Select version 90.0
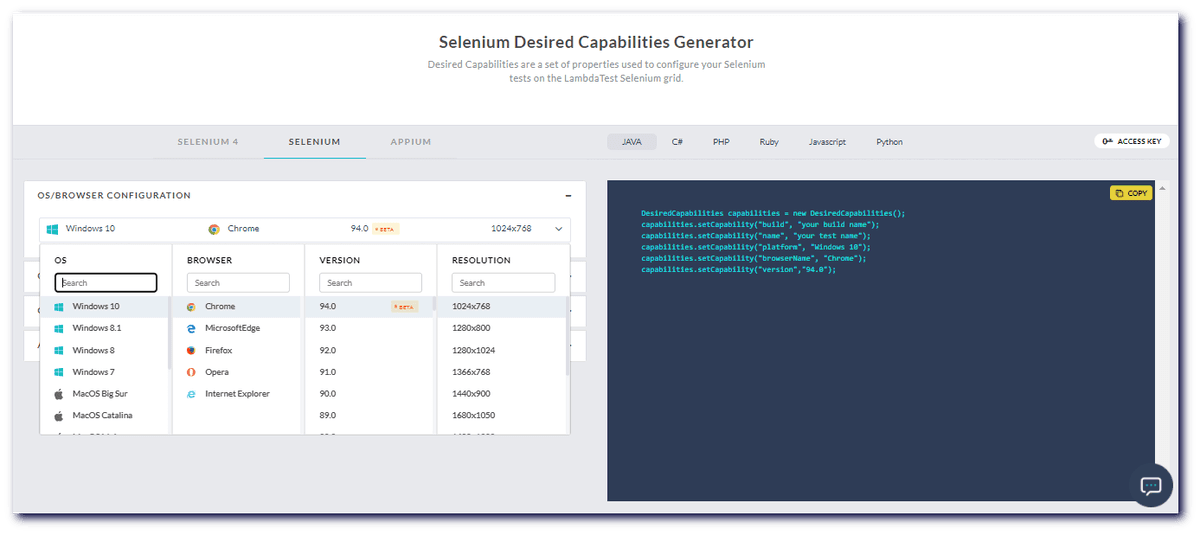Viewport: 1200px width, 535px height. pos(370,394)
